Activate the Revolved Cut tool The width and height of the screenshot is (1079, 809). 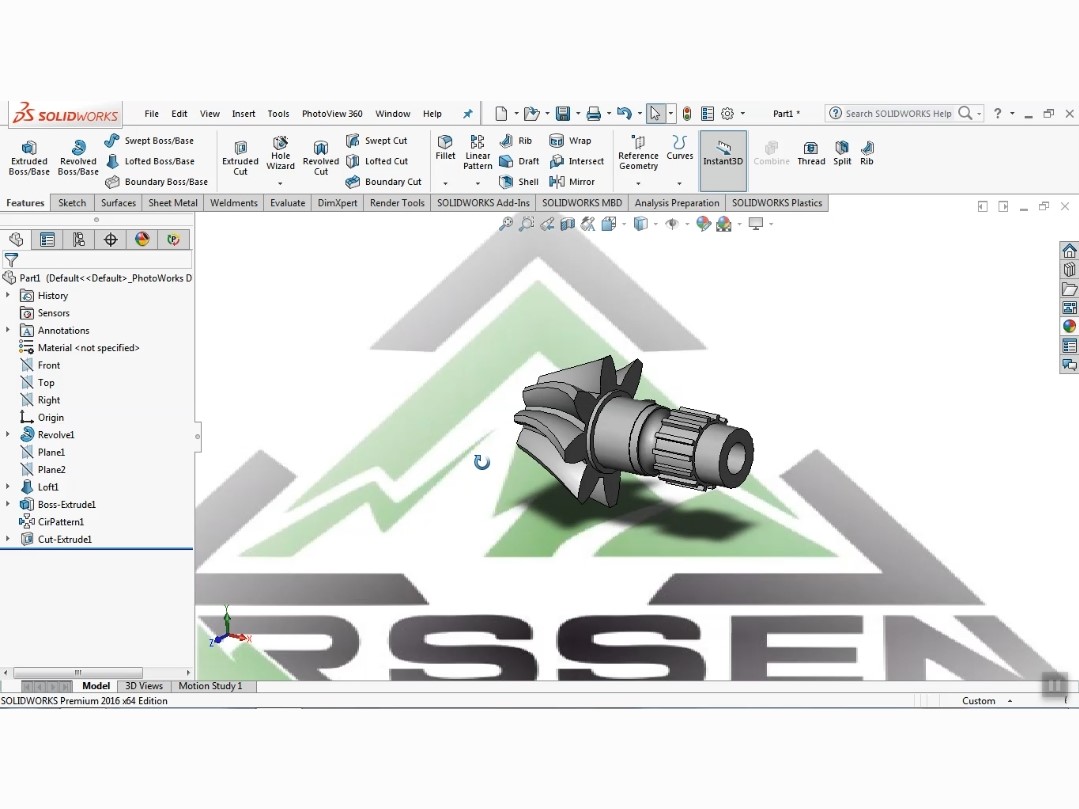(321, 158)
